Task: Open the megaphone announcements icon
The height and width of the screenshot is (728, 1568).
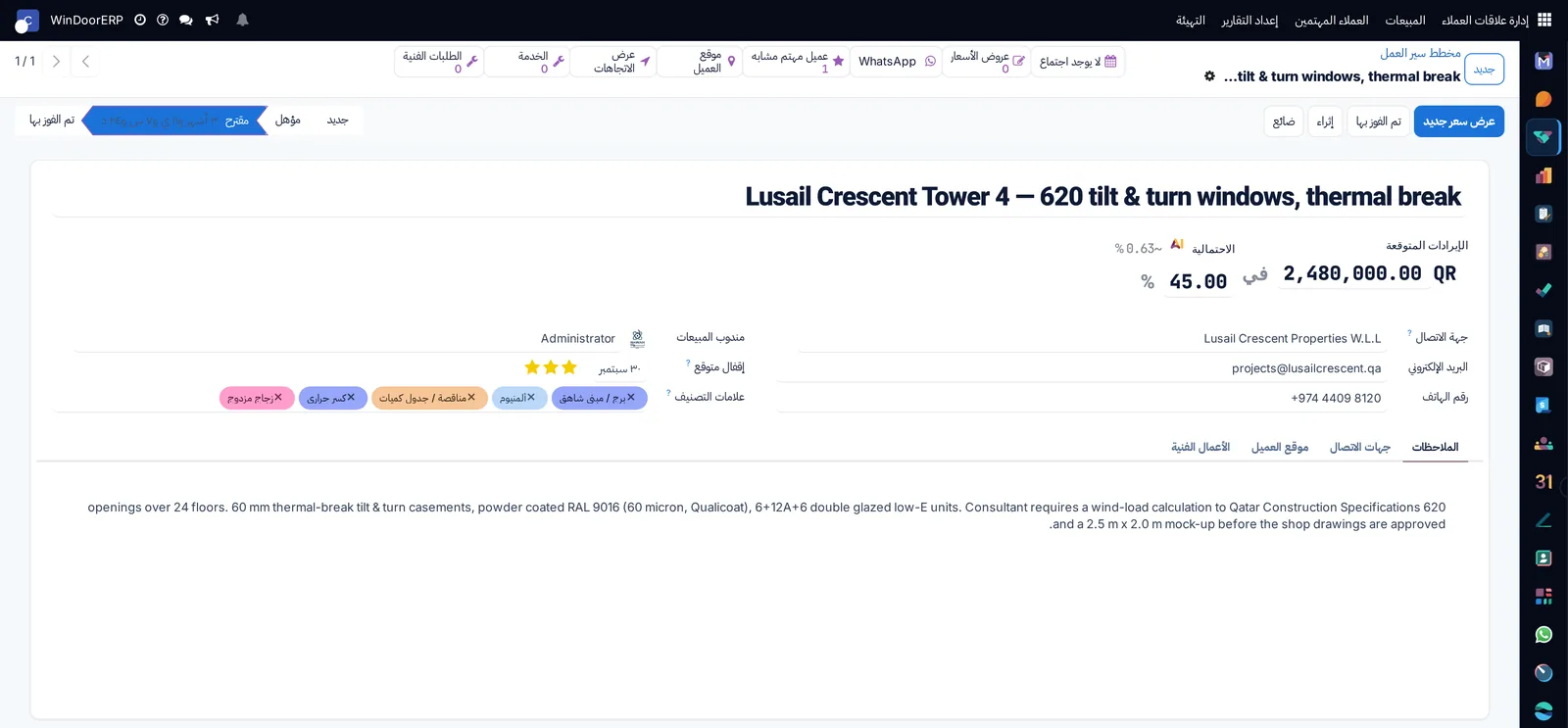Action: point(212,20)
